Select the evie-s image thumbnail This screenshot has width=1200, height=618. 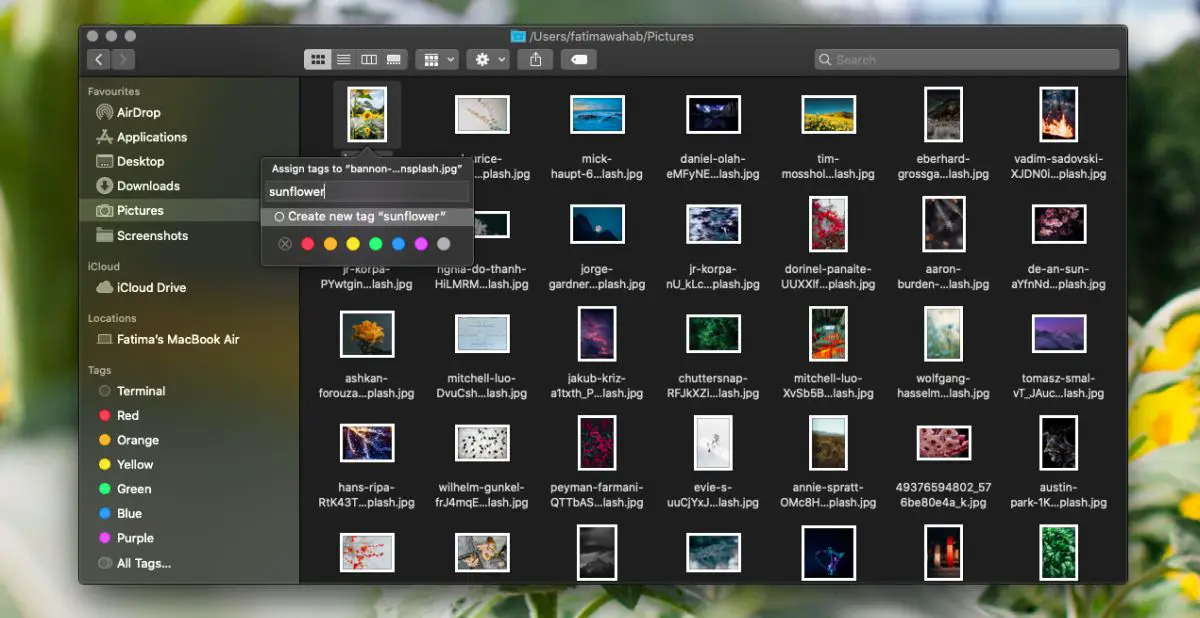coord(714,443)
